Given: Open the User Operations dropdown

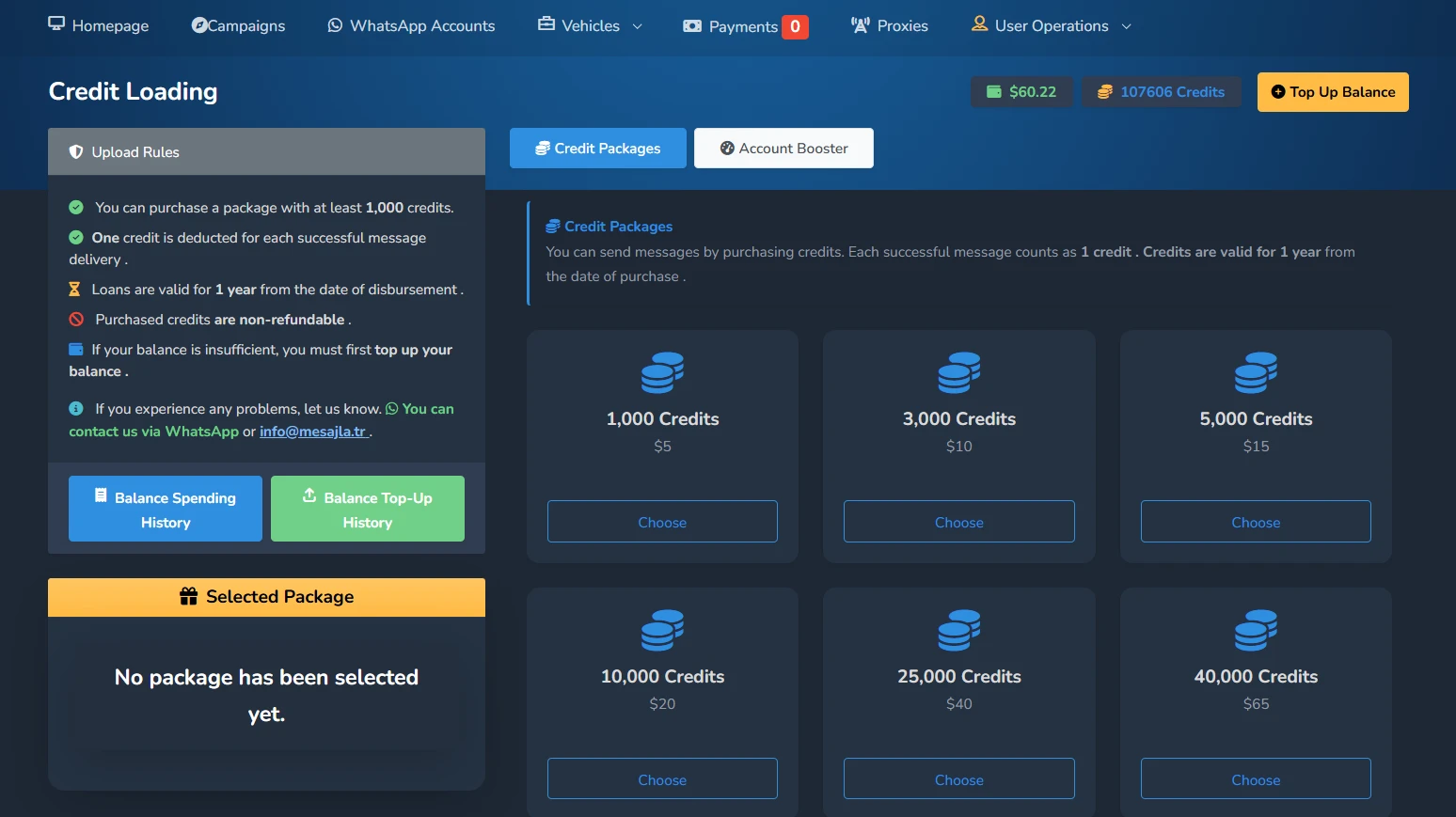Looking at the screenshot, I should pos(1051,25).
